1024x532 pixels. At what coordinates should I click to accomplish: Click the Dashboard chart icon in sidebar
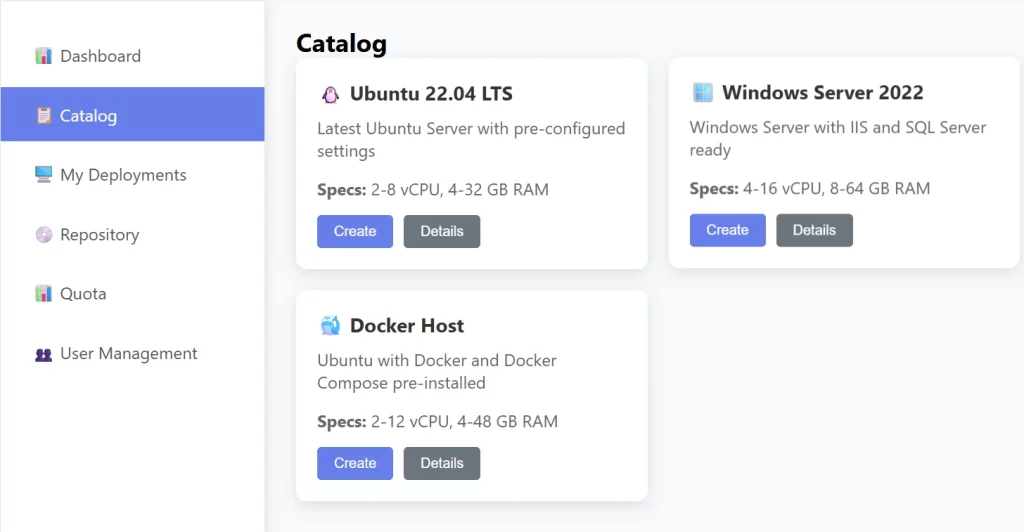click(x=43, y=56)
